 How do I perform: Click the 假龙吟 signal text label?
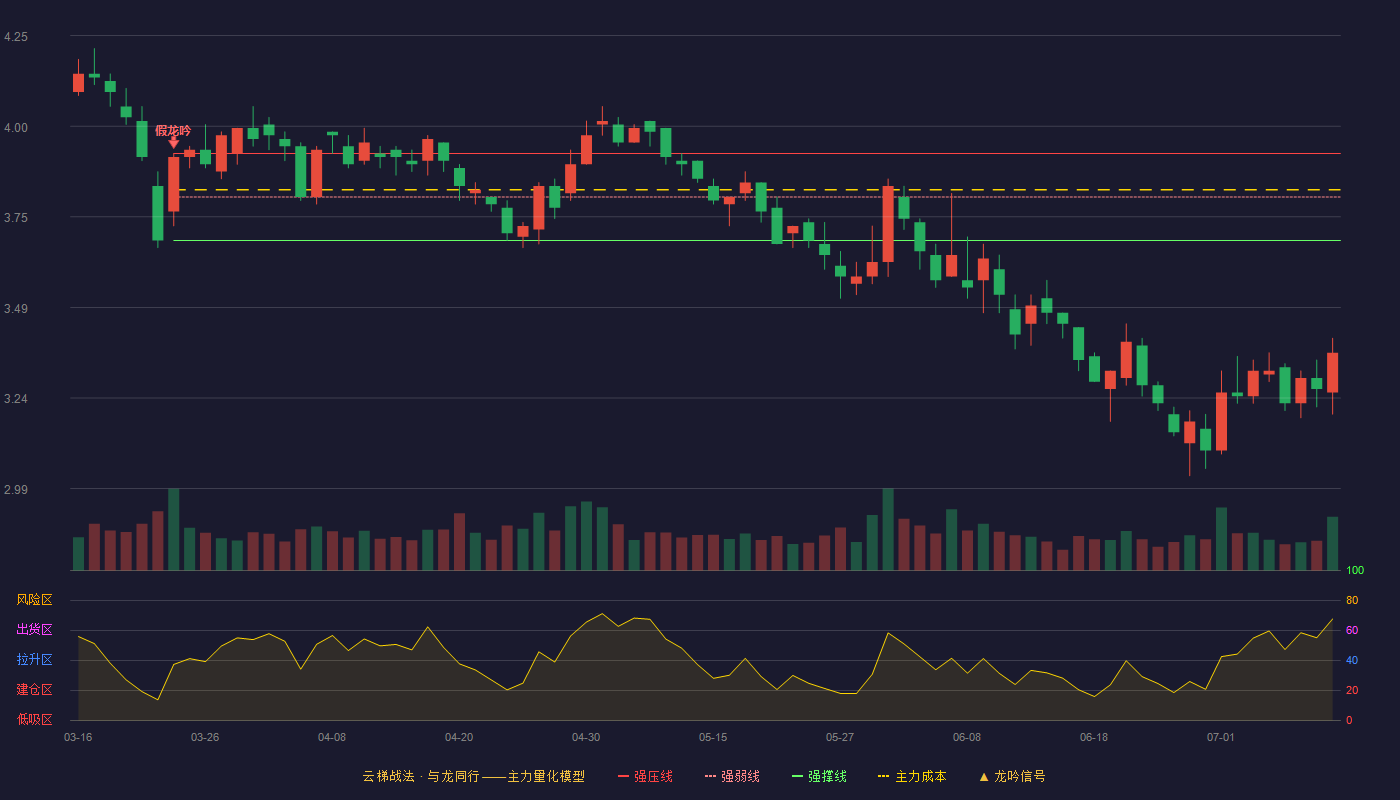click(x=173, y=131)
